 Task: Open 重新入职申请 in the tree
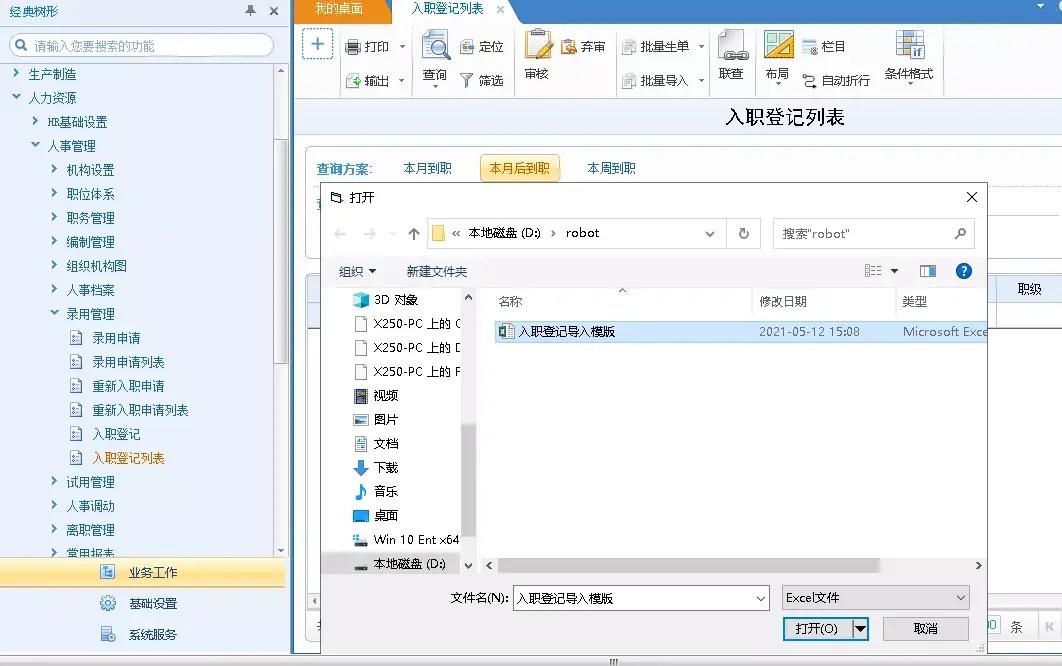128,386
